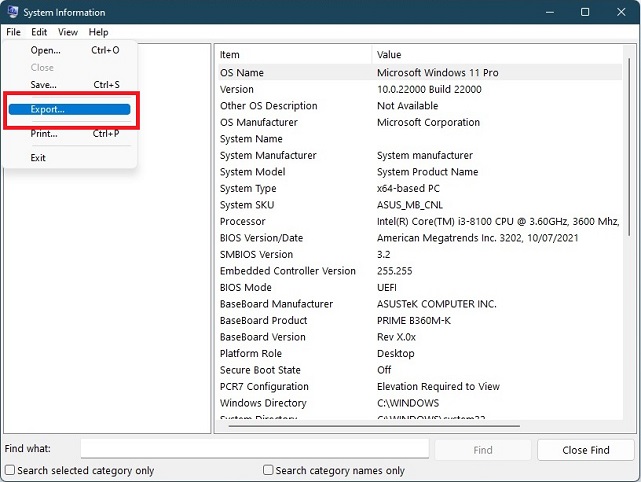Open the File menu

click(13, 32)
